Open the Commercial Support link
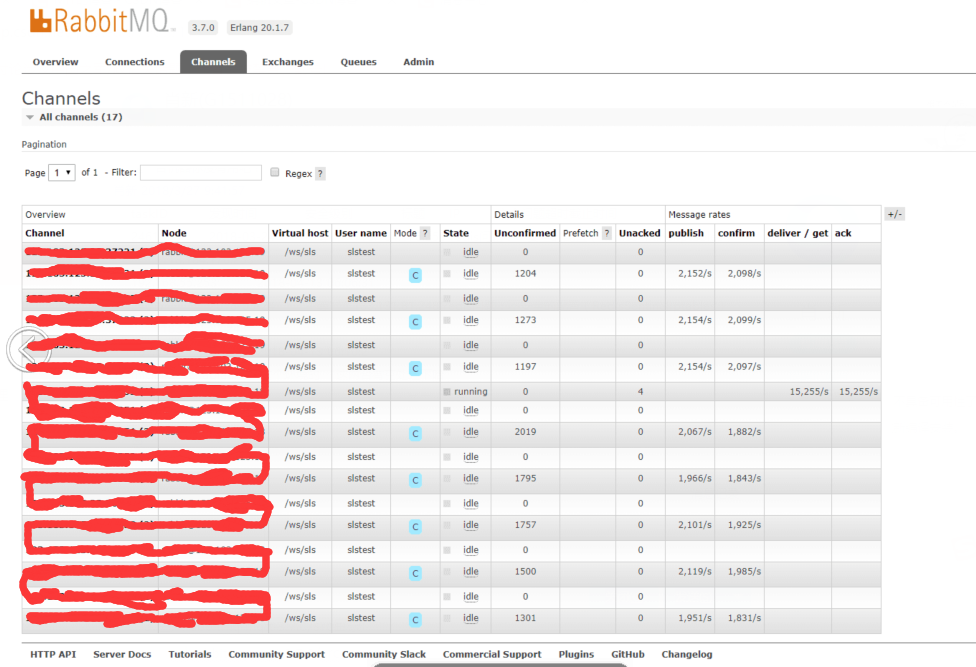The image size is (976, 667). 492,654
